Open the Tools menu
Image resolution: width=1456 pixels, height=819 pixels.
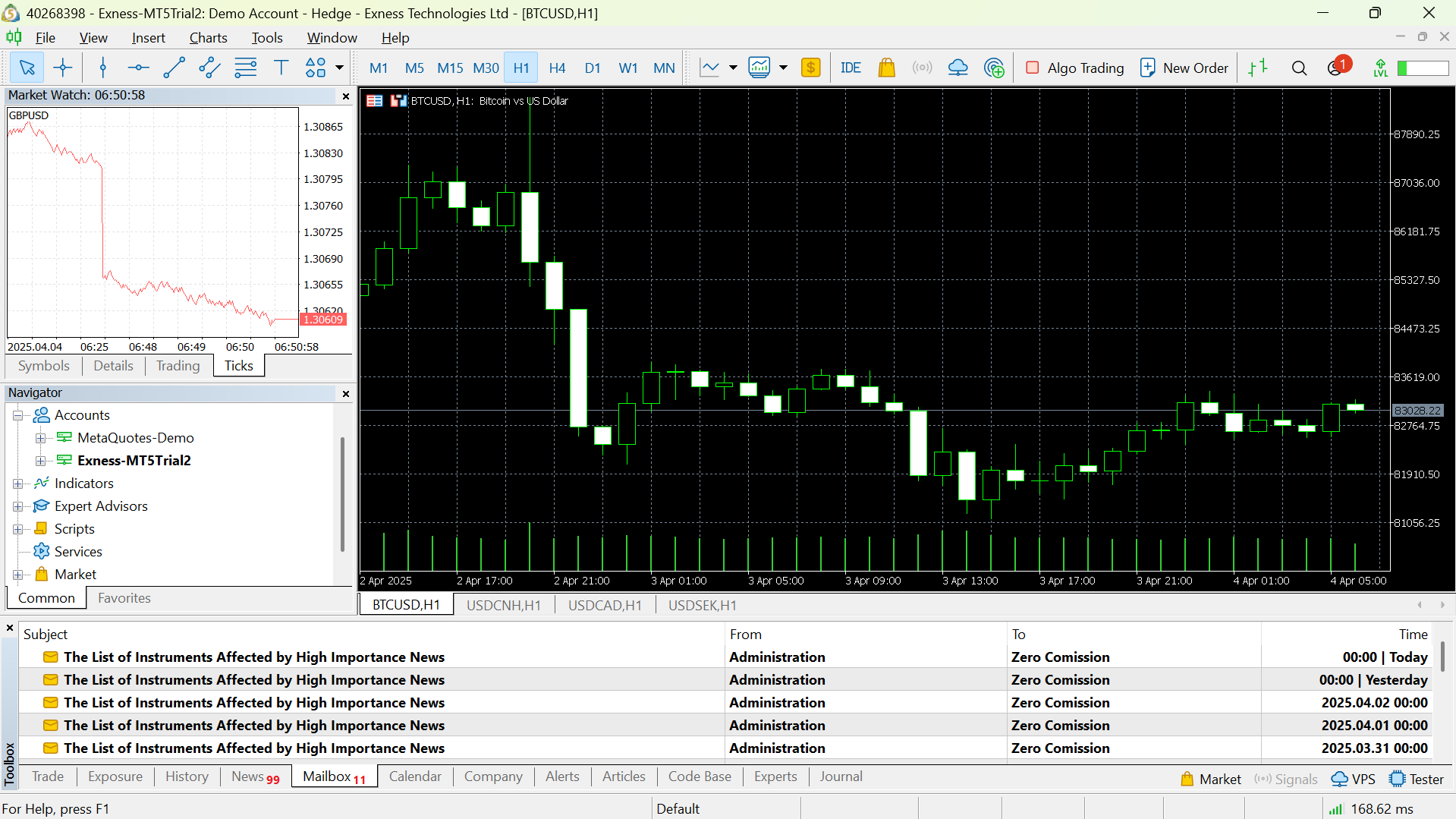(267, 38)
